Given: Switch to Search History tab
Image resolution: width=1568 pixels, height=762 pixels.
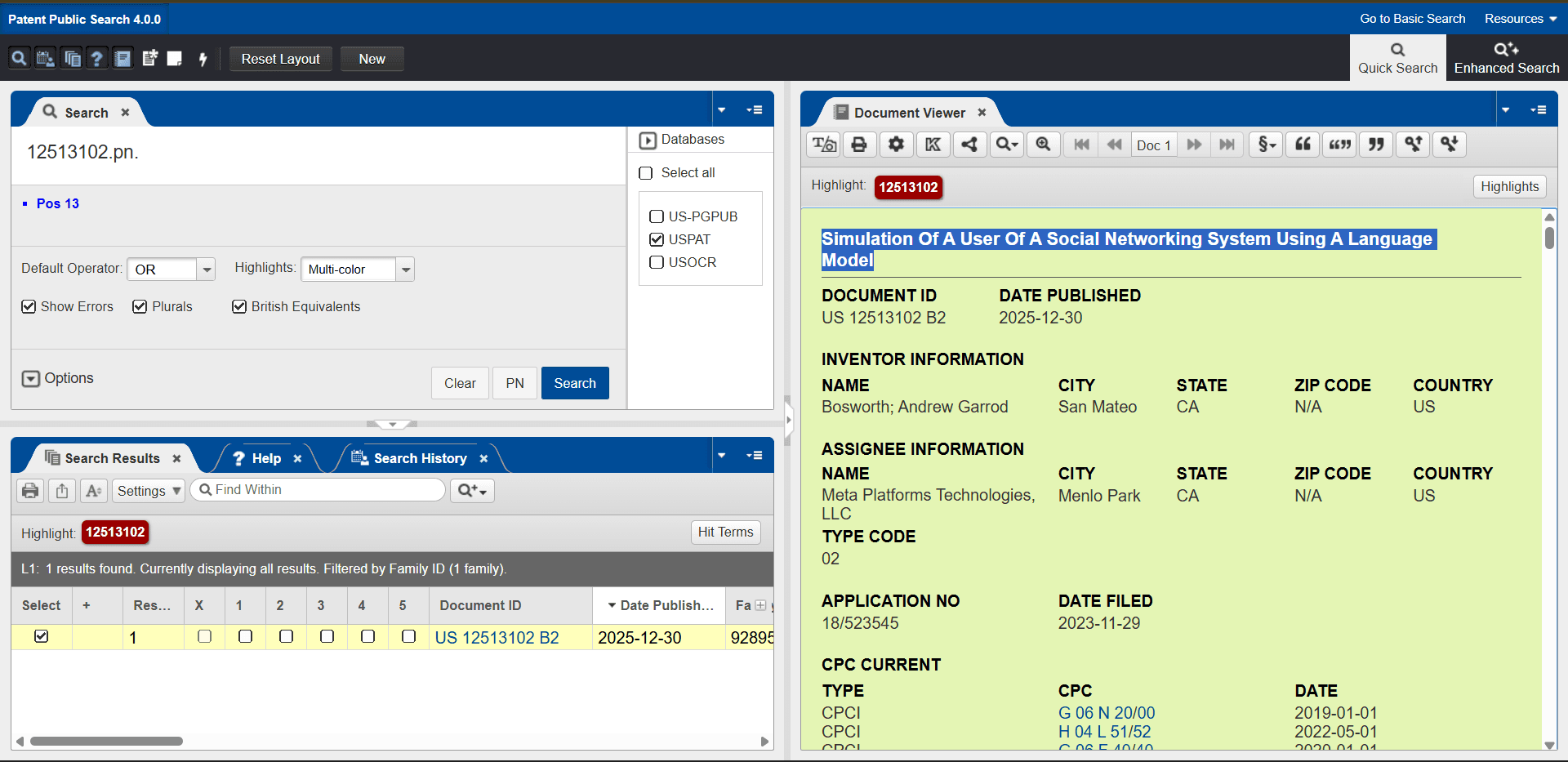Looking at the screenshot, I should click(420, 458).
